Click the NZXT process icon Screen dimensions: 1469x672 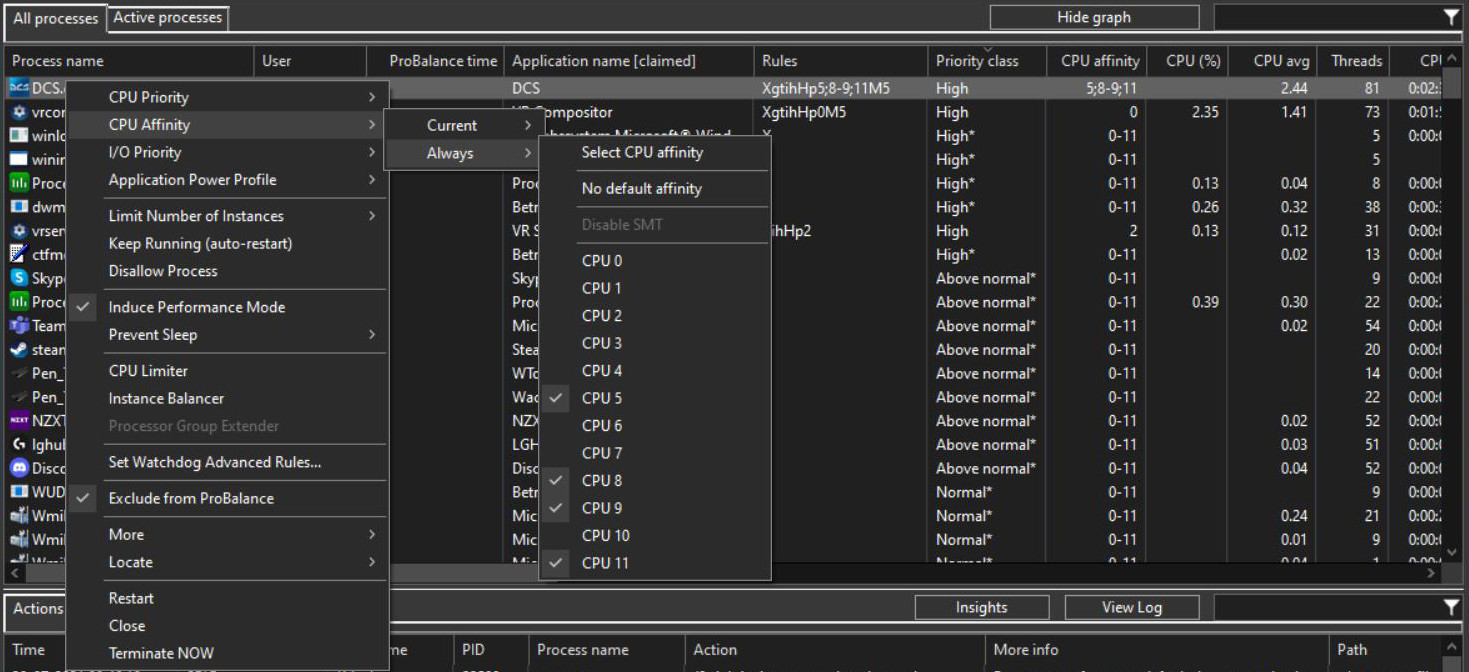pyautogui.click(x=18, y=421)
